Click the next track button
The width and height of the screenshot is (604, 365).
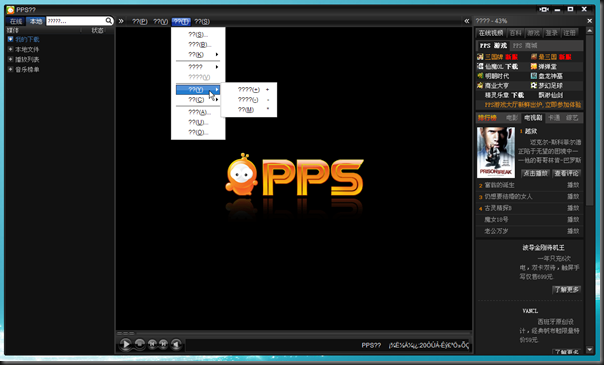163,343
